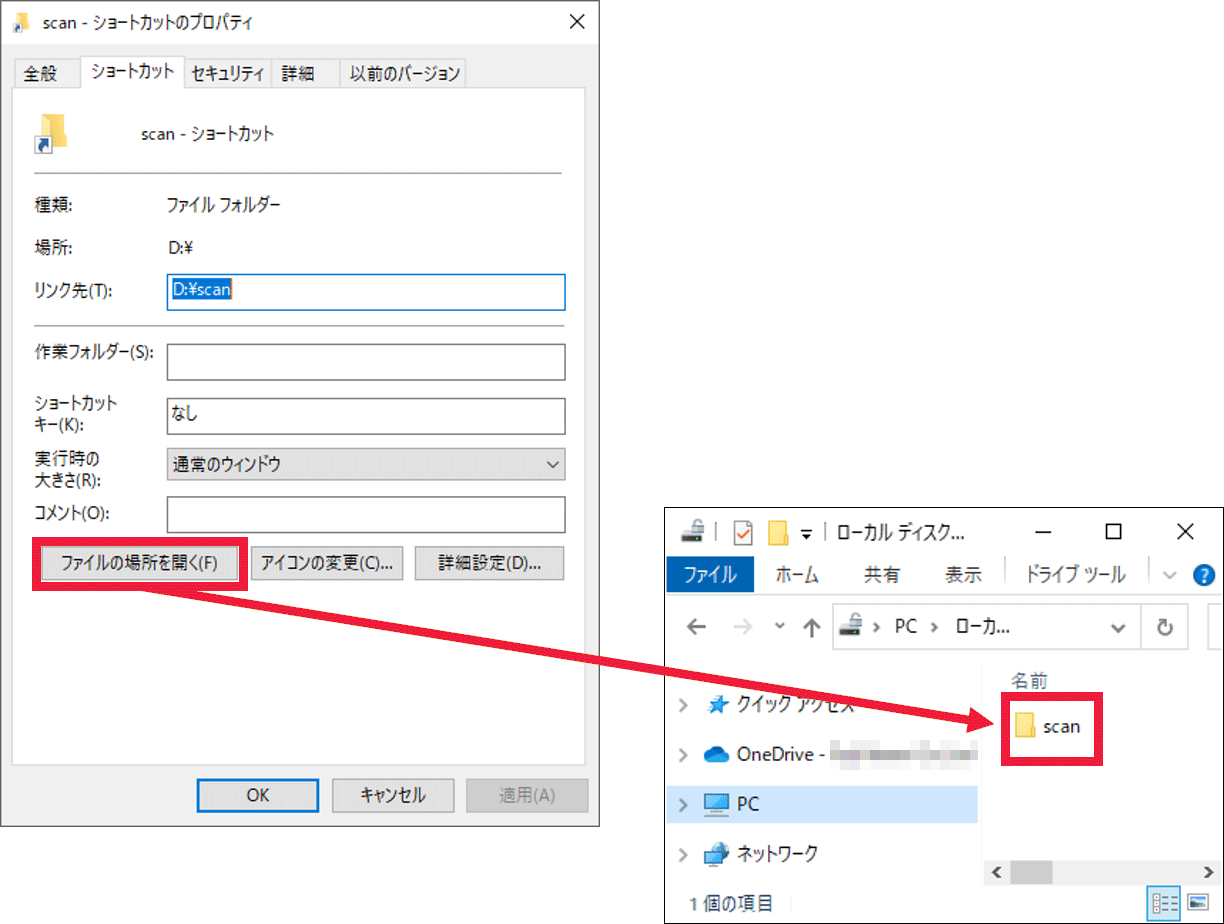Open the address bar dropdown arrow
The width and height of the screenshot is (1224, 924).
pos(1119,626)
